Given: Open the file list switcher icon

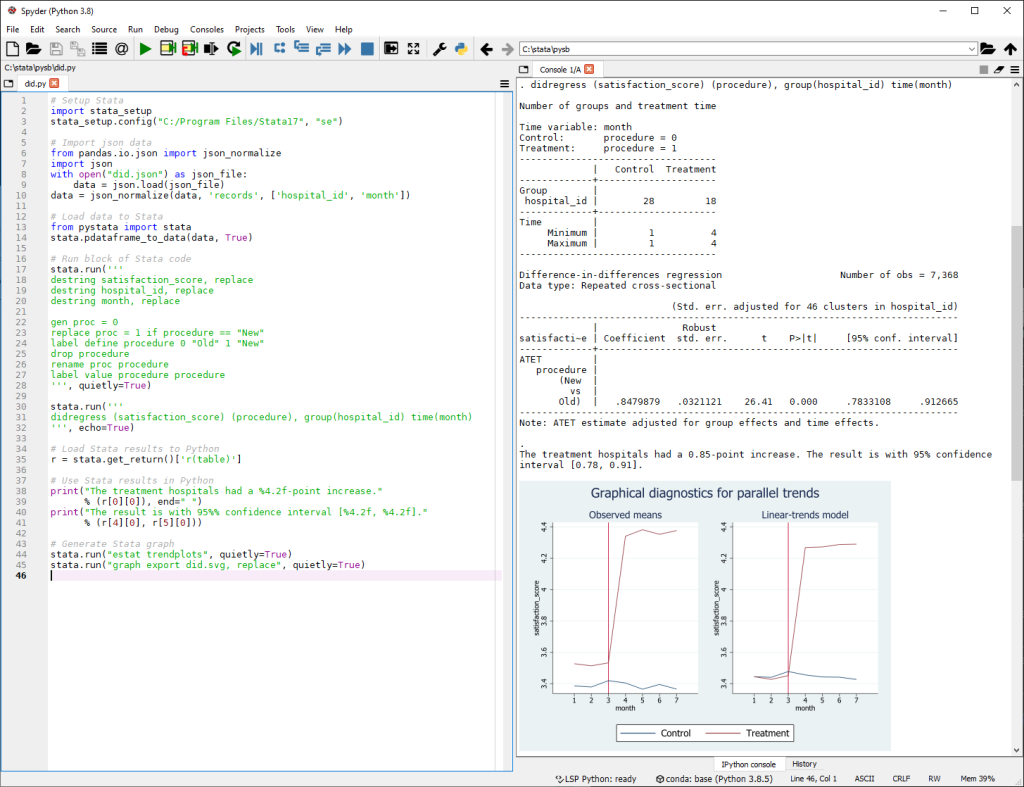Looking at the screenshot, I should [x=99, y=49].
